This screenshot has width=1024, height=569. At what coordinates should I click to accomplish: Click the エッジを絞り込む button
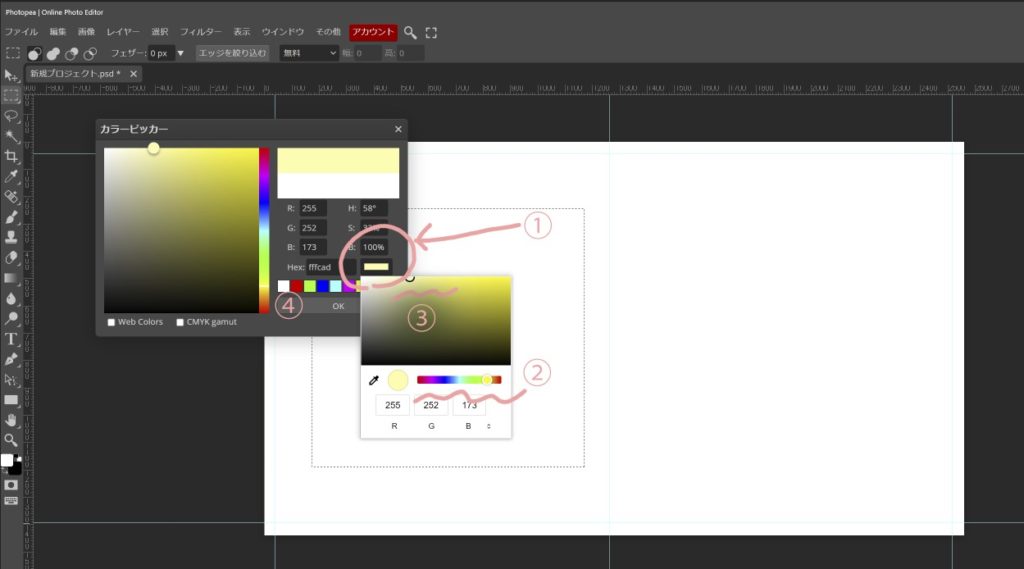point(233,53)
